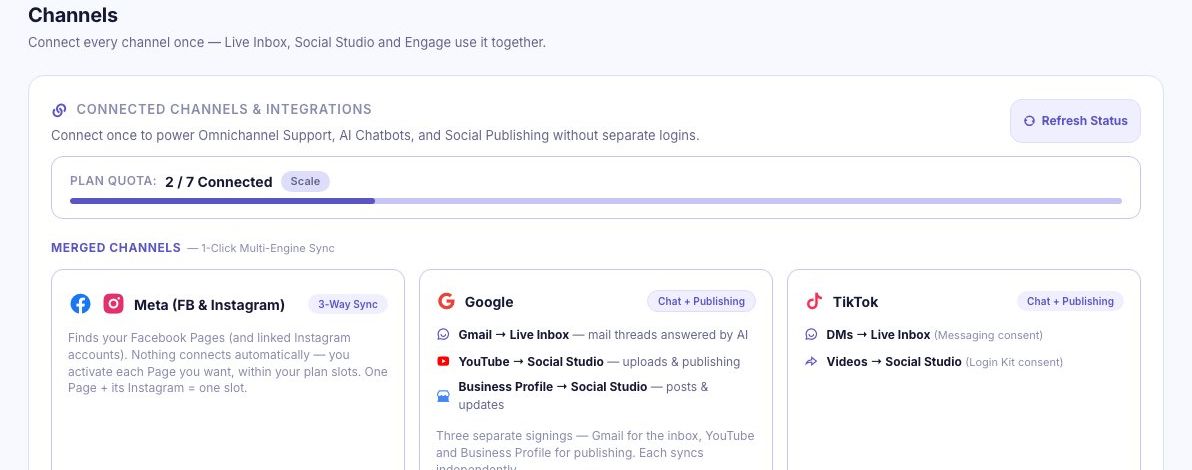Click the 2 / 7 Connected text

pyautogui.click(x=218, y=182)
